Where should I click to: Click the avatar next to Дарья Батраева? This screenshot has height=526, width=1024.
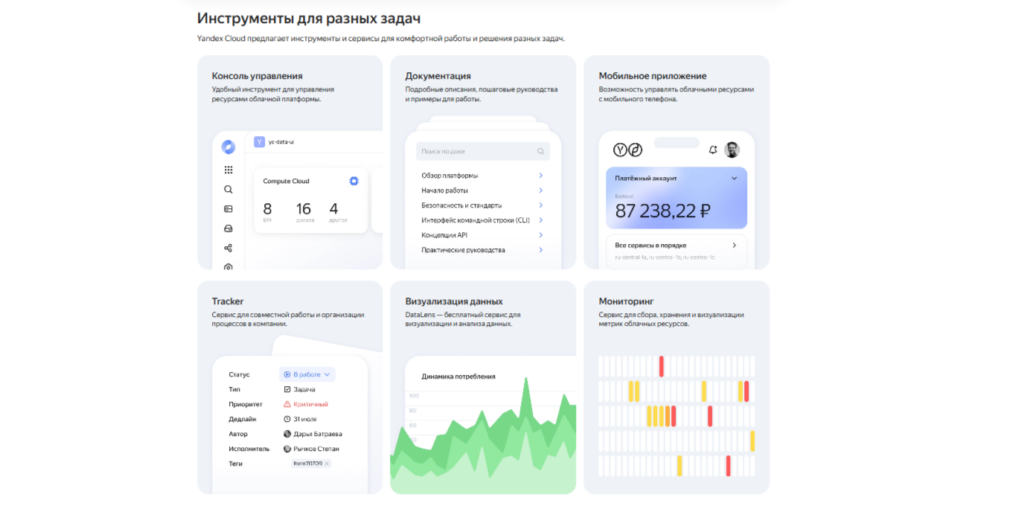(x=287, y=434)
